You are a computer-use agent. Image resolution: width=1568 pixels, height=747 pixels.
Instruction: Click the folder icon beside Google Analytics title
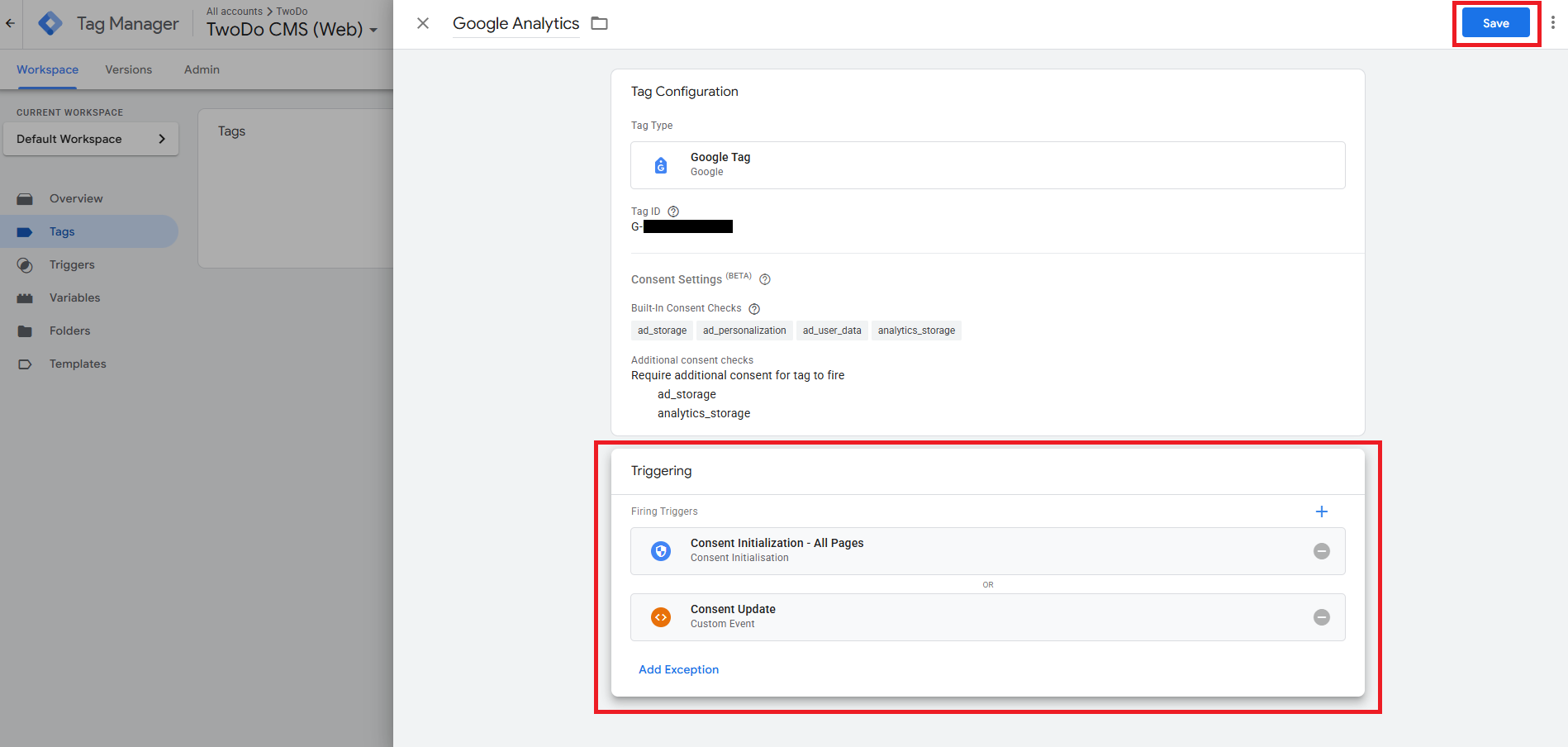(x=600, y=24)
